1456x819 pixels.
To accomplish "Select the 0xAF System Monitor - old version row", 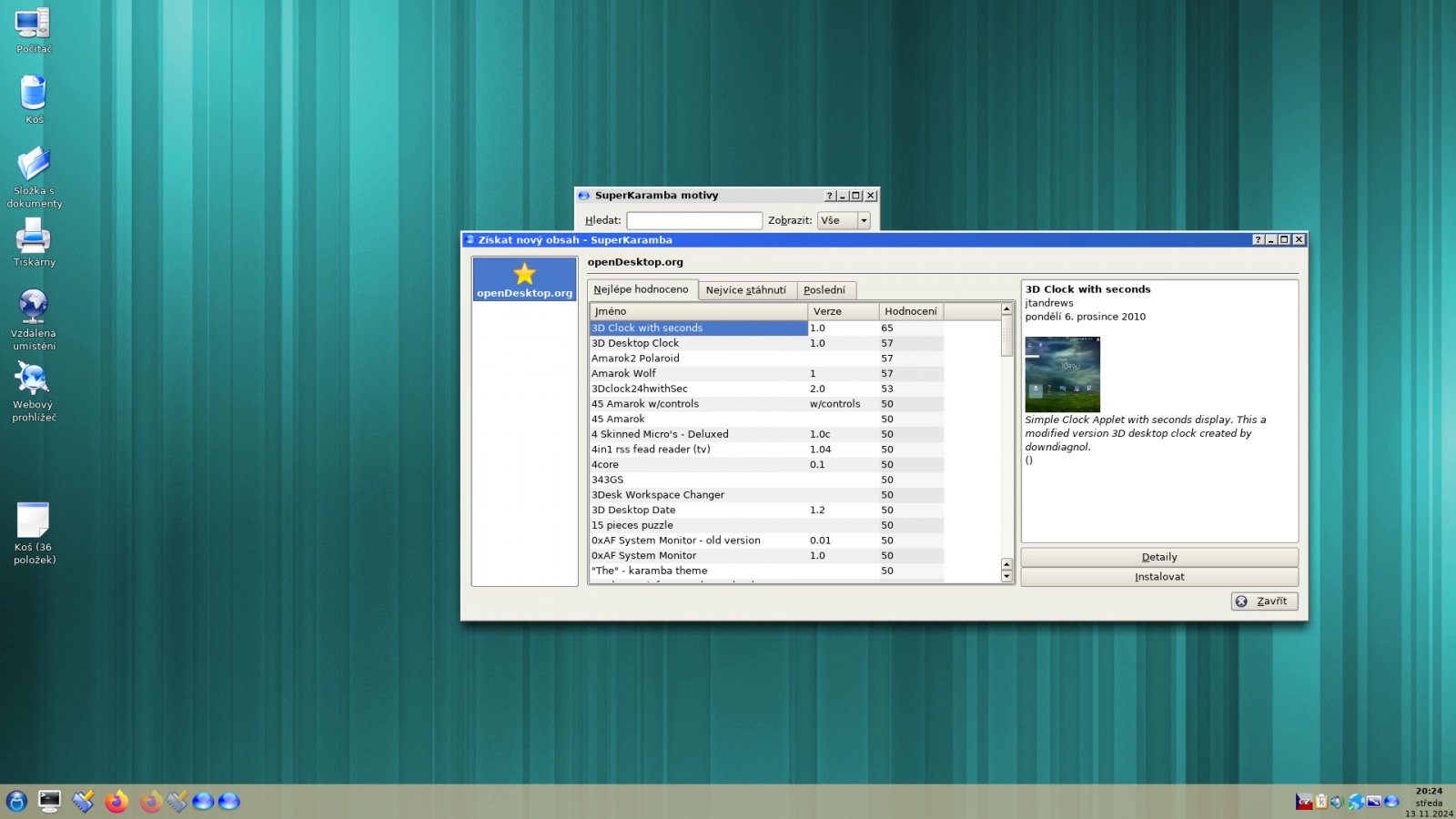I will point(766,541).
